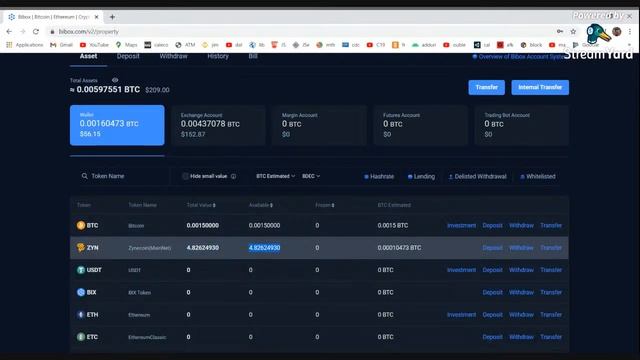Select the Bibox browser tab
640x360 pixels.
pos(53,17)
